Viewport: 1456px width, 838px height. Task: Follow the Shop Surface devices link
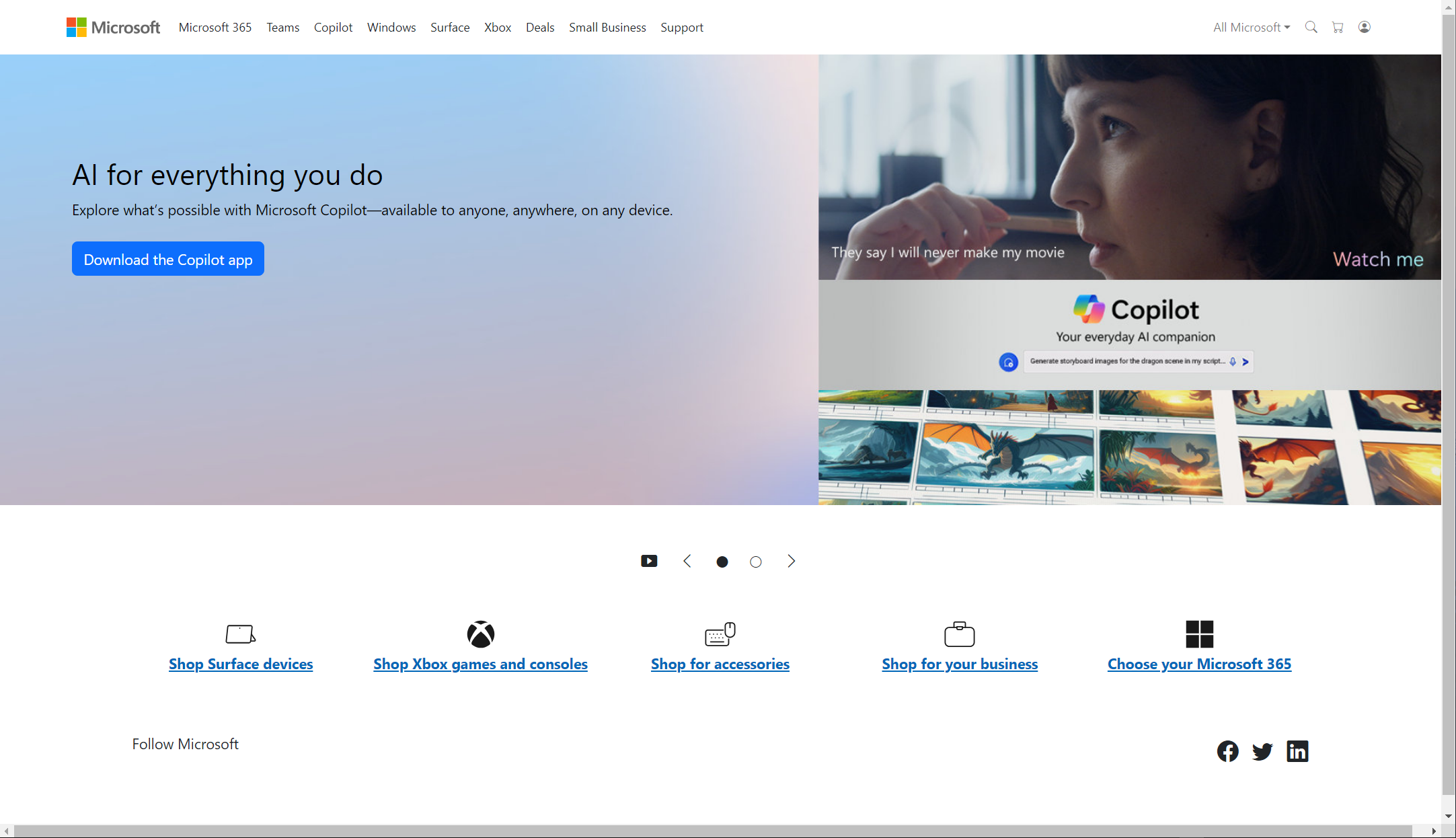point(241,664)
